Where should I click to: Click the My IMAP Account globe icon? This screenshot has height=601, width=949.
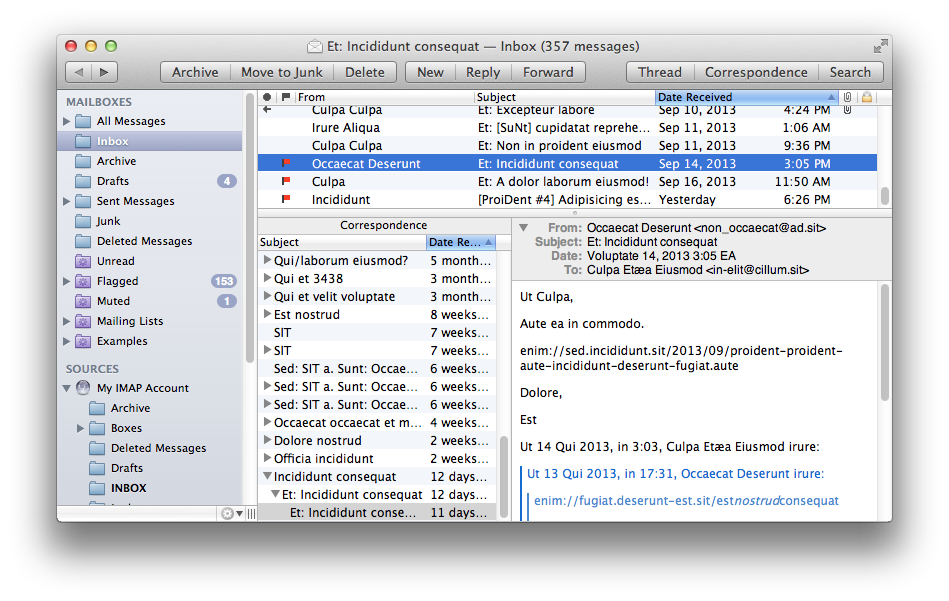click(82, 388)
